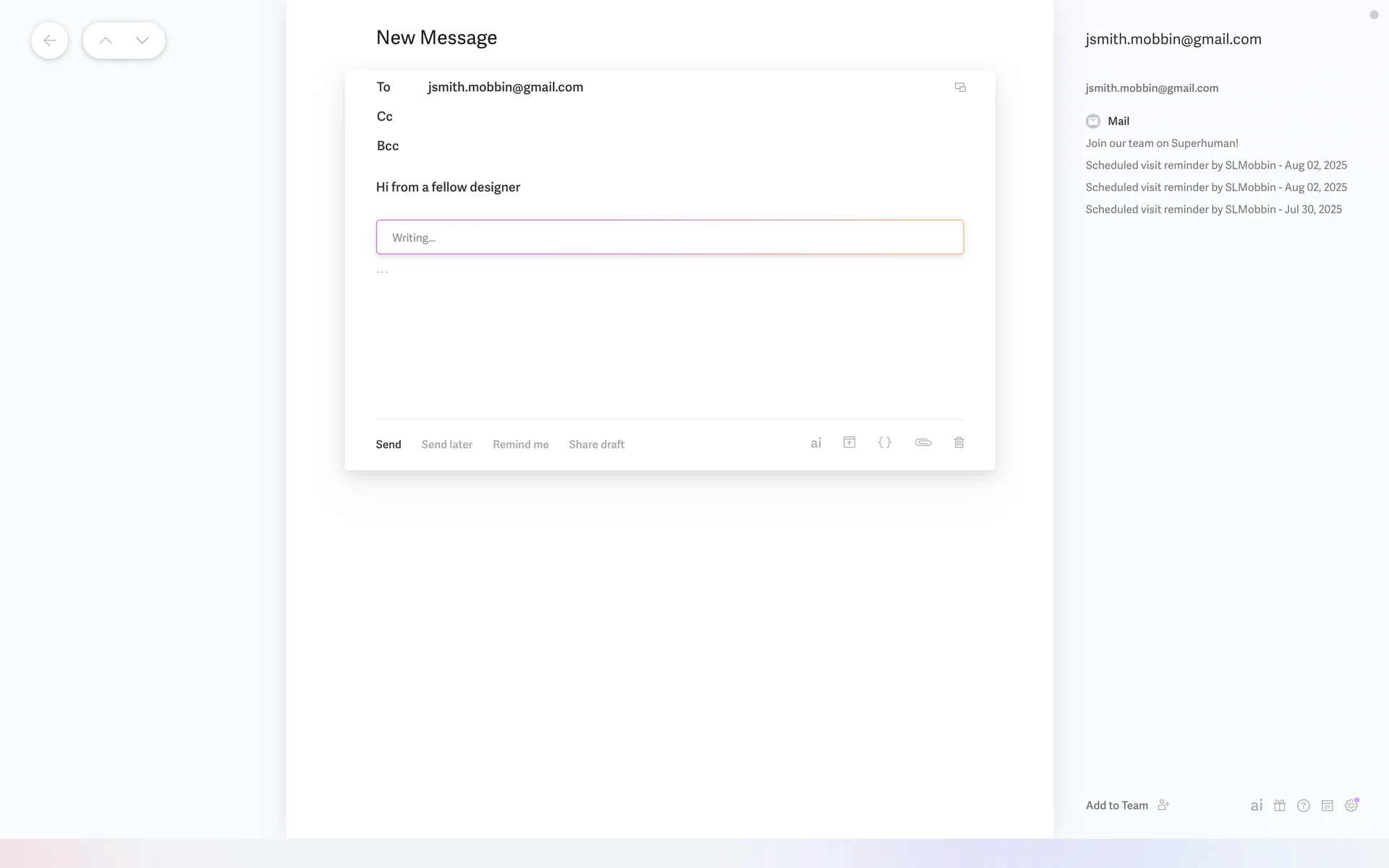This screenshot has height=868, width=1389.
Task: Choose Send later option
Action: click(446, 444)
